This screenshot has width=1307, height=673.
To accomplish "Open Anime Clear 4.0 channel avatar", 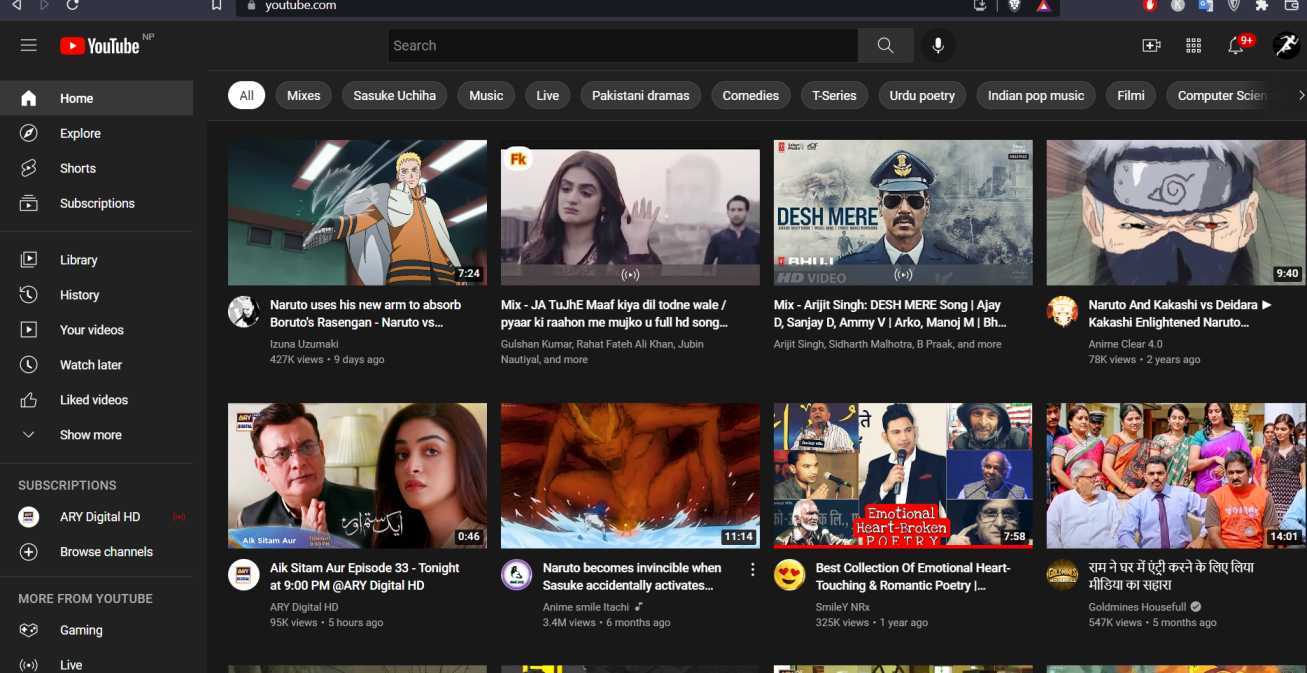I will click(1063, 312).
